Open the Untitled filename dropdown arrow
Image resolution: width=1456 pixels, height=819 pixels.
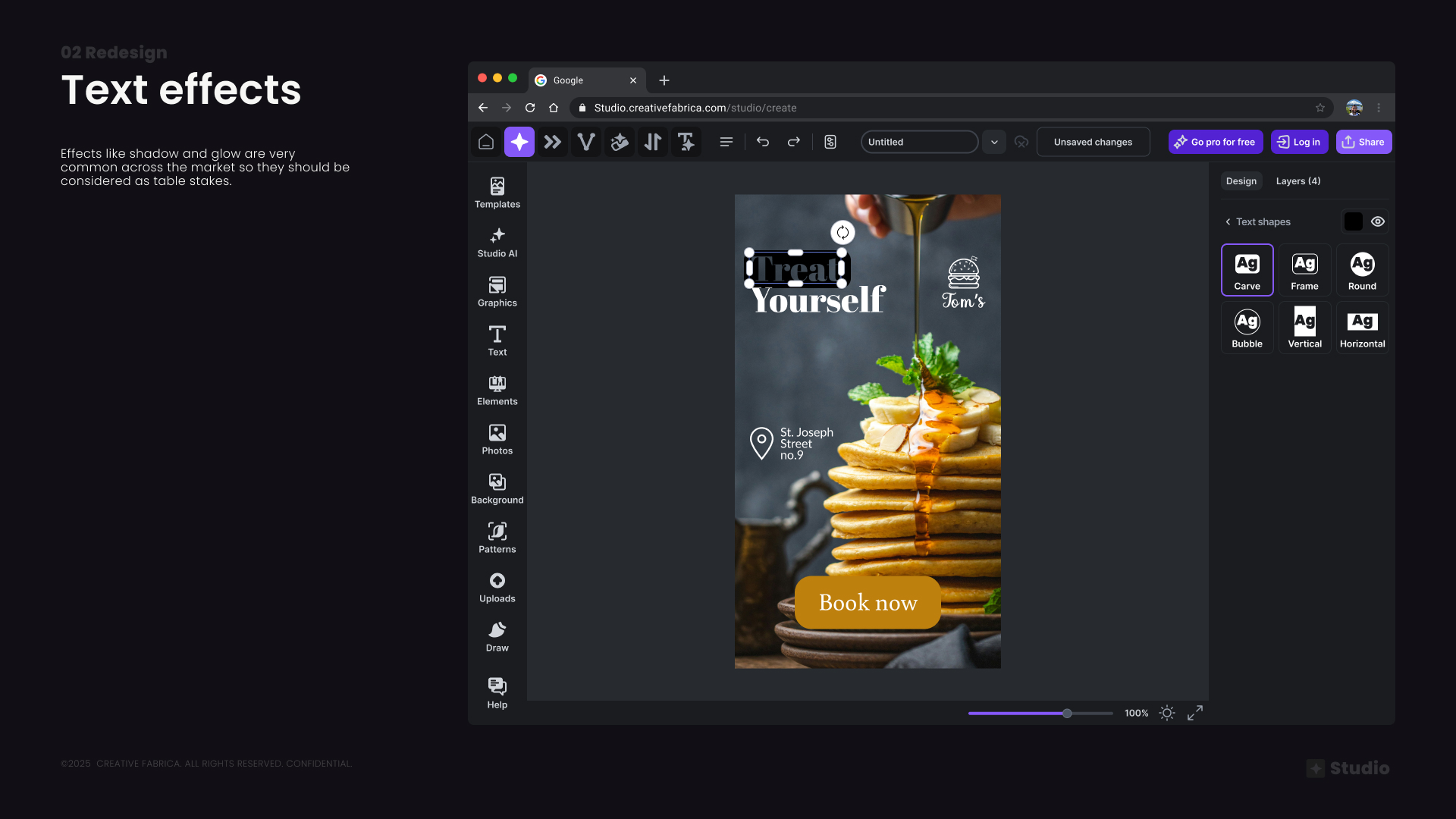(994, 142)
